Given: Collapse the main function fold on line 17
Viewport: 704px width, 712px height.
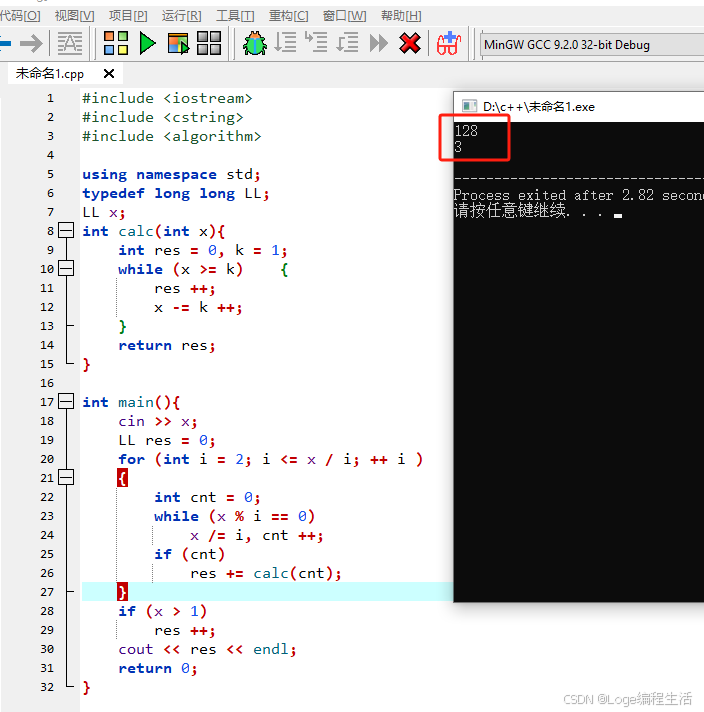Looking at the screenshot, I should coord(66,401).
